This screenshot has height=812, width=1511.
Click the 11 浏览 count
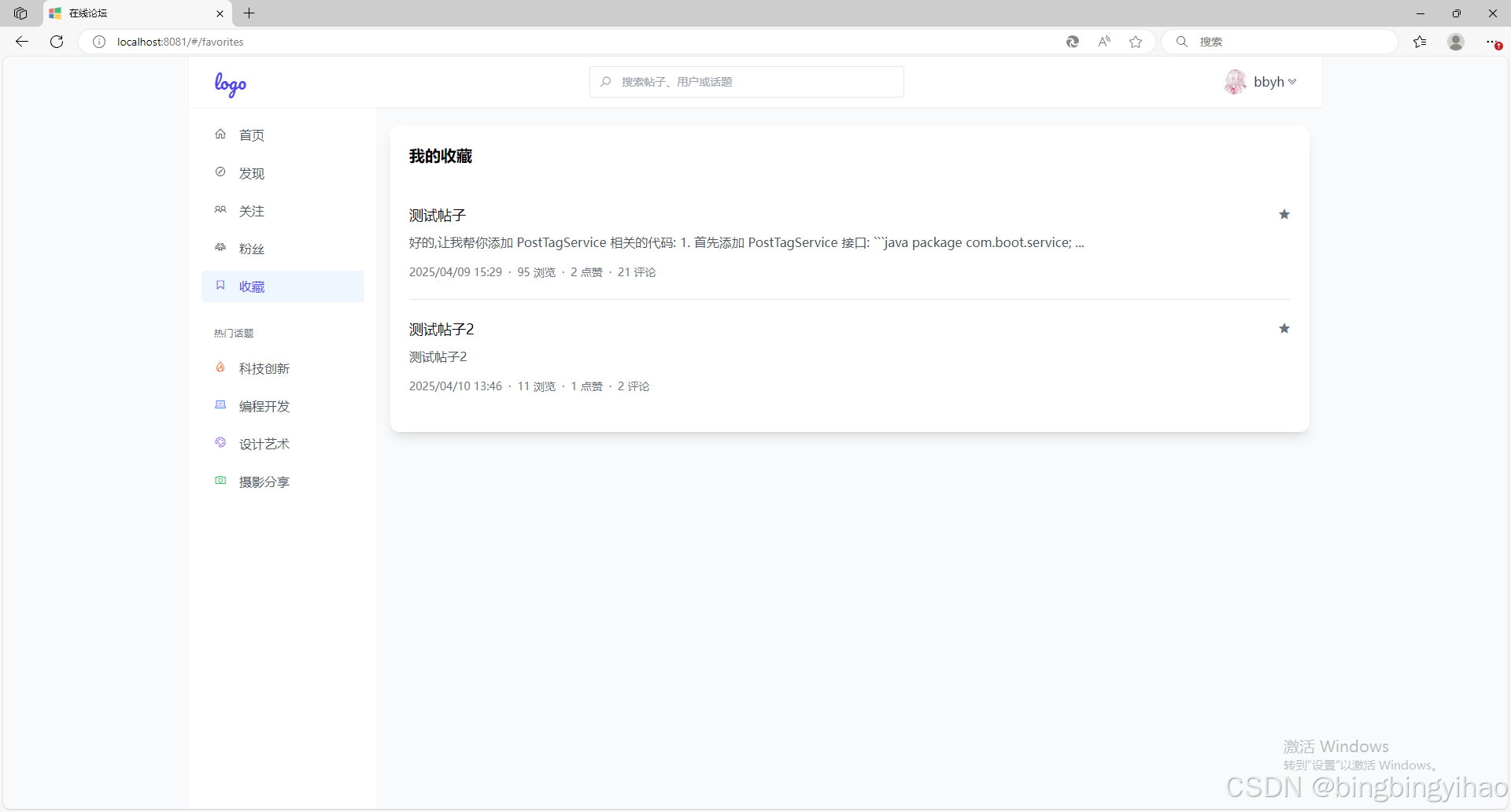click(x=536, y=386)
